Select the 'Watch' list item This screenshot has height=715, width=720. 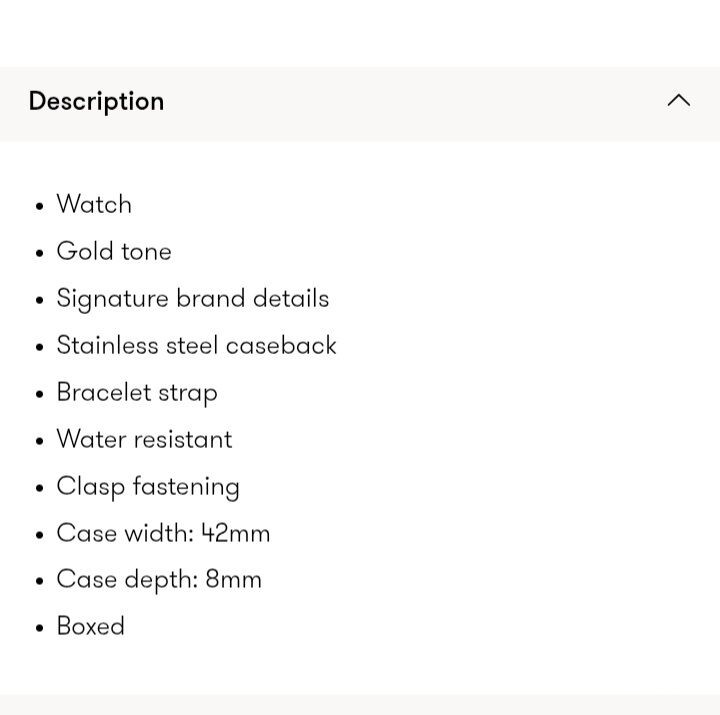coord(94,204)
